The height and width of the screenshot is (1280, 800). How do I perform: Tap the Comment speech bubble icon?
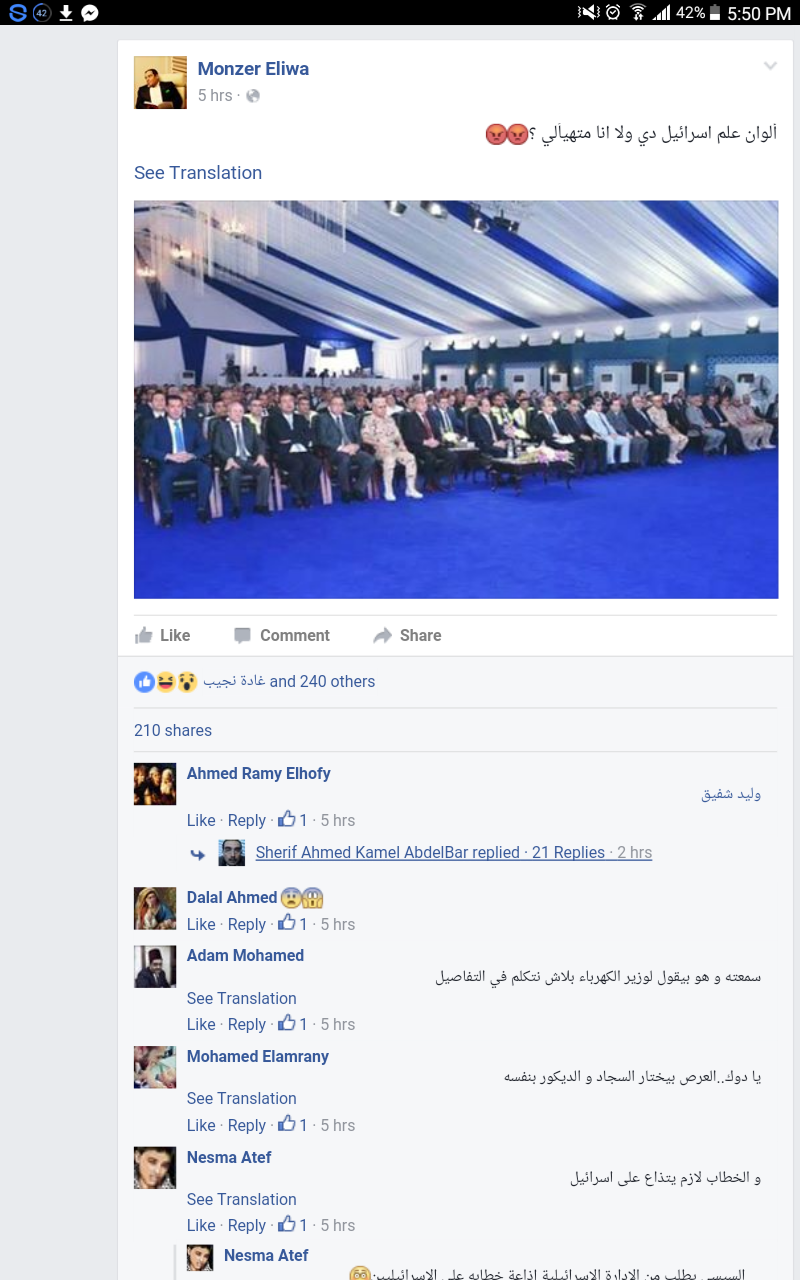(x=242, y=635)
